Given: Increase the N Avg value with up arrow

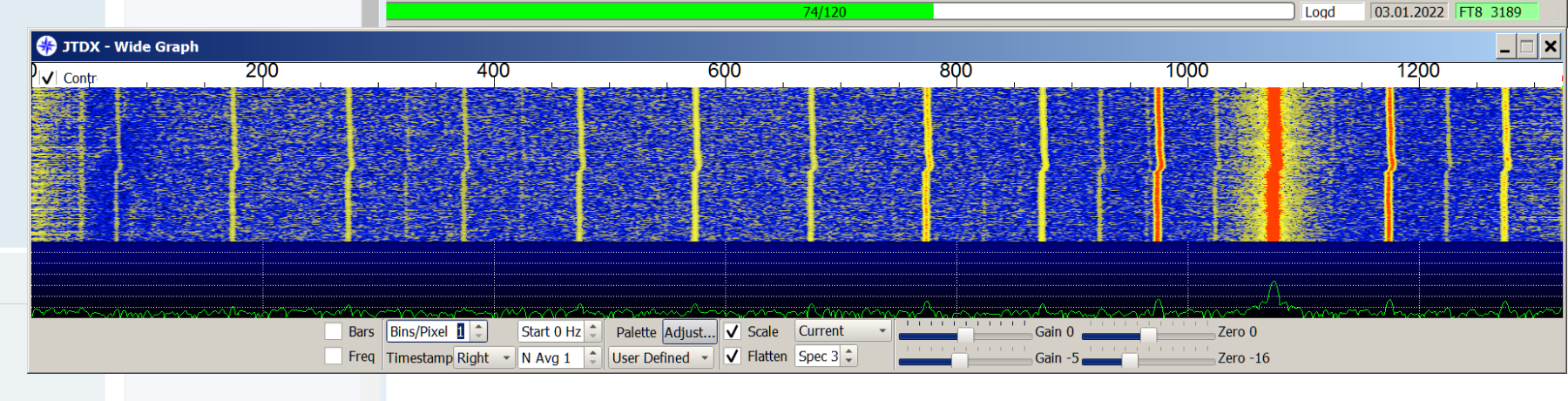Looking at the screenshot, I should [593, 353].
